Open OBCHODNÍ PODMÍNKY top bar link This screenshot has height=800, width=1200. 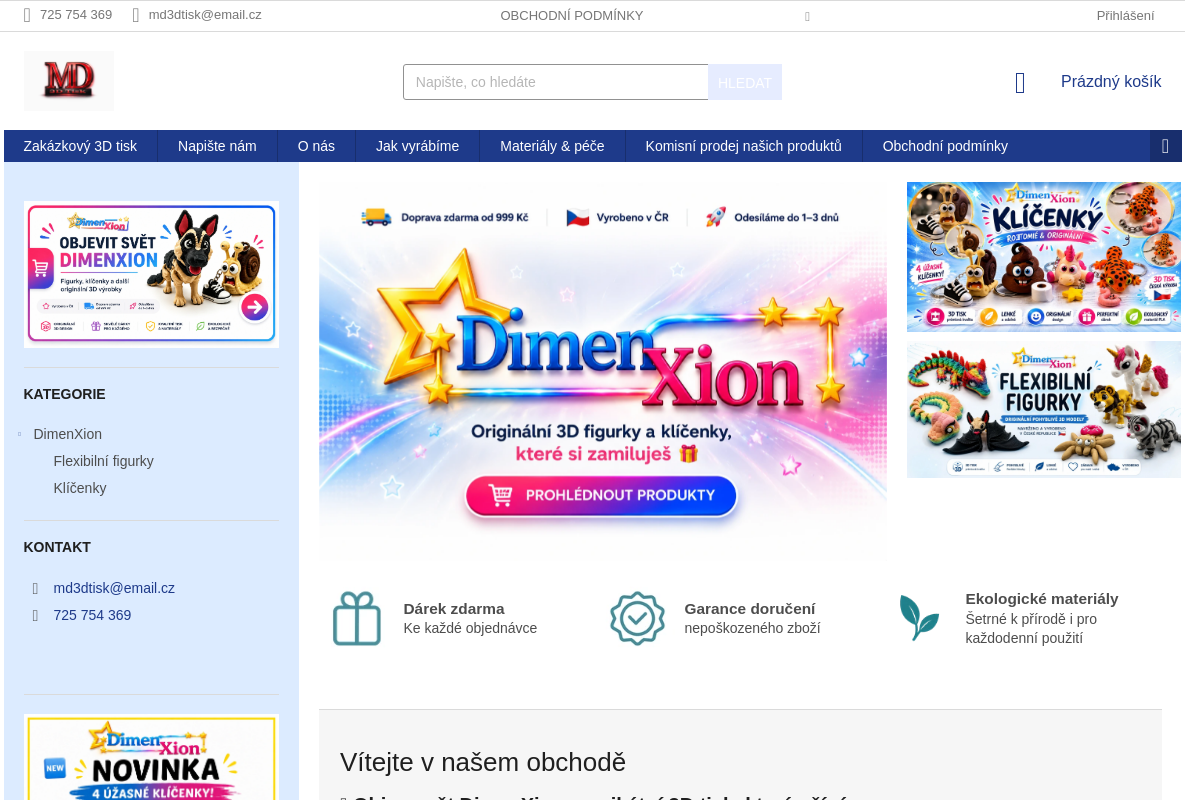click(x=572, y=15)
